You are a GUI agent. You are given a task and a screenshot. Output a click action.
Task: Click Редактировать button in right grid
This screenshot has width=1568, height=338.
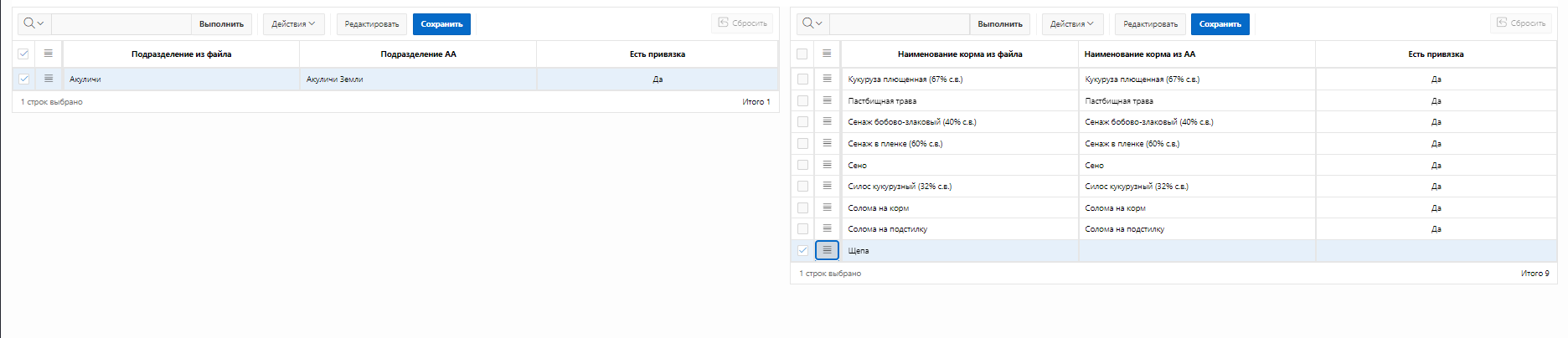coord(1150,24)
